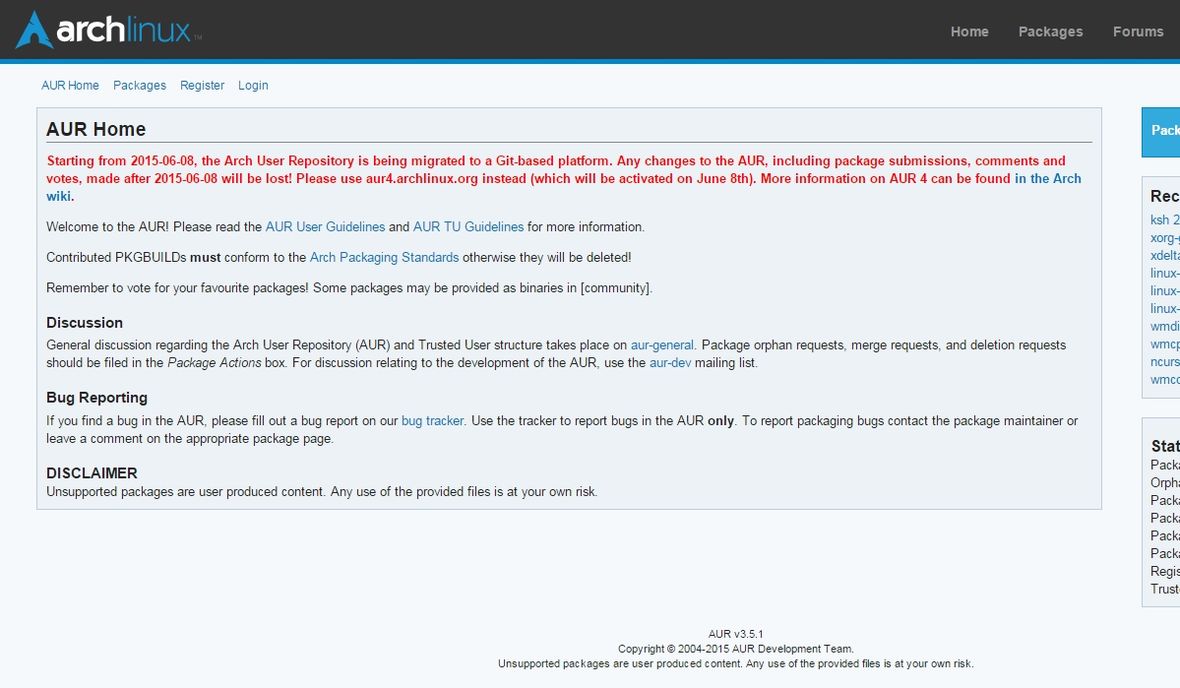Image resolution: width=1180 pixels, height=688 pixels.
Task: Open the AUR User Guidelines link
Action: (325, 227)
